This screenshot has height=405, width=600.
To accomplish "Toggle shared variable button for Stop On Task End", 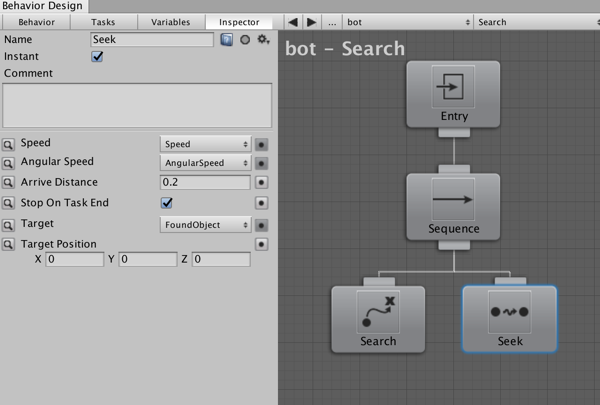I will (261, 203).
